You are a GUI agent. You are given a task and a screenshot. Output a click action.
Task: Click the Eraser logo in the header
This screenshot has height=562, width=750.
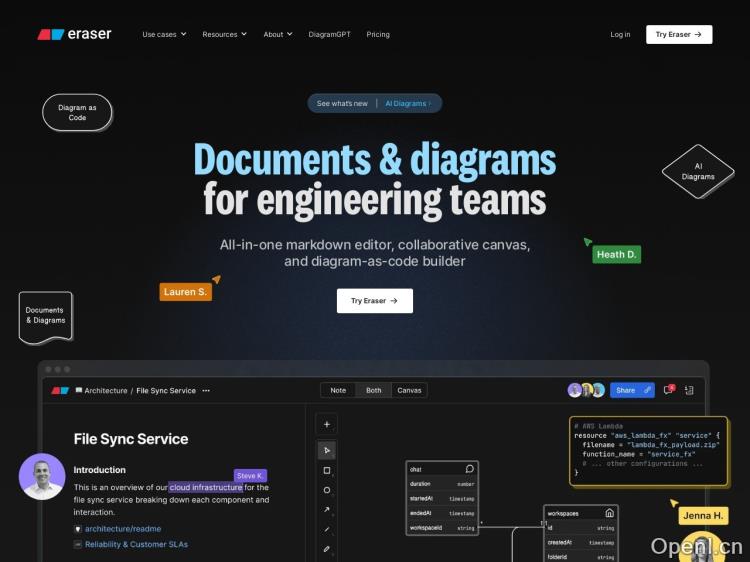tap(74, 34)
